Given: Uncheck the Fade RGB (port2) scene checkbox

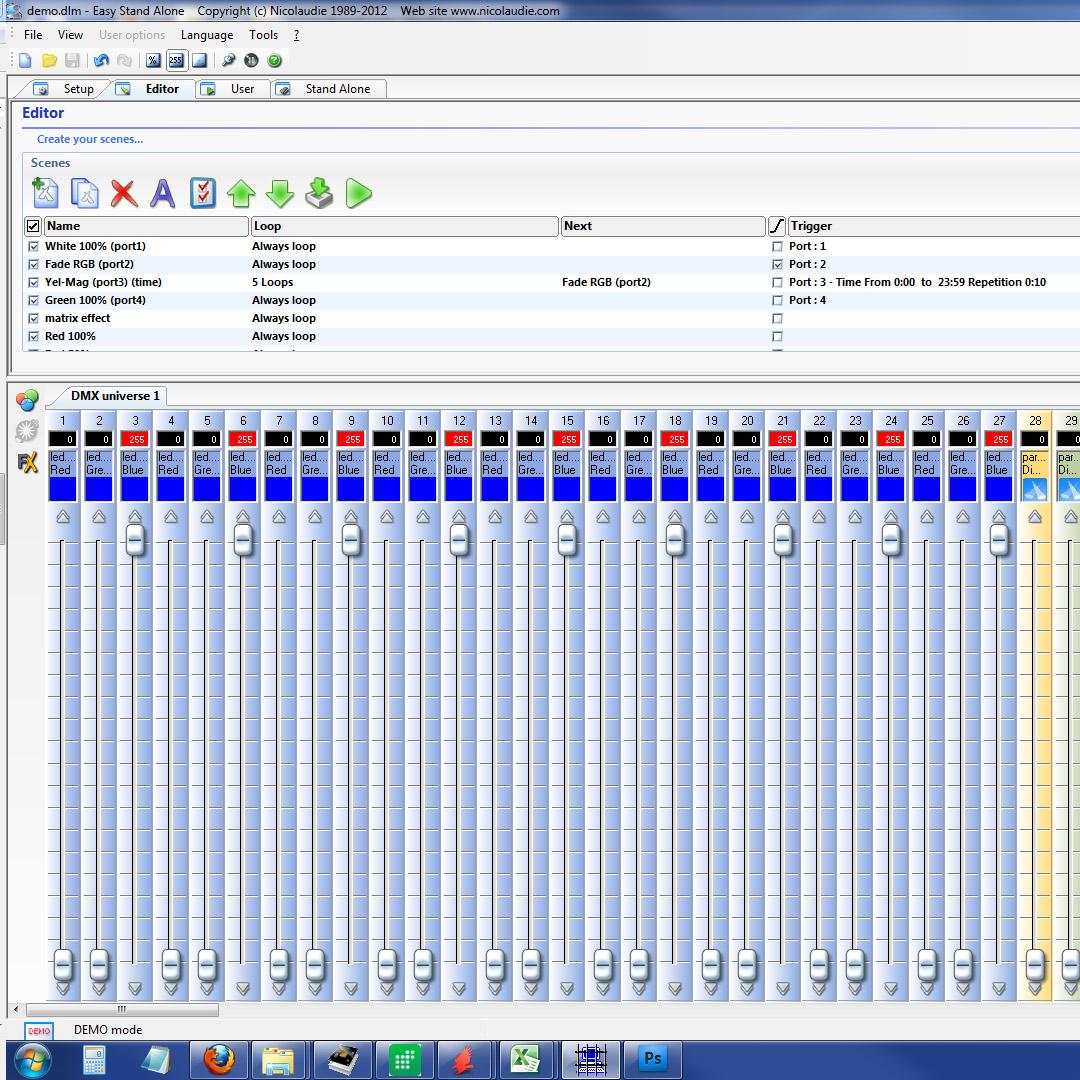Looking at the screenshot, I should (33, 264).
